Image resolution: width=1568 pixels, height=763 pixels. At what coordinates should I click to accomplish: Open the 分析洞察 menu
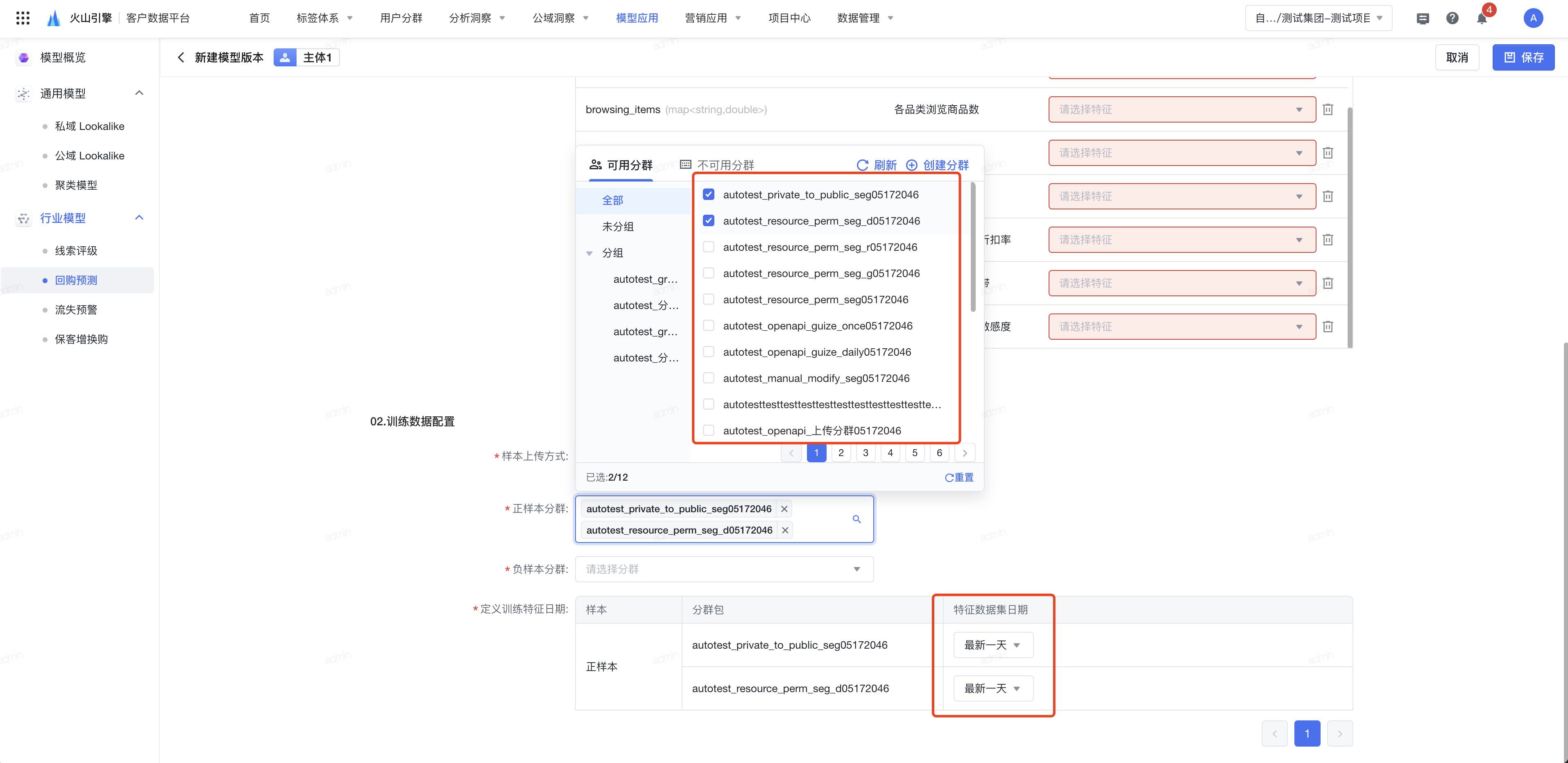click(477, 18)
